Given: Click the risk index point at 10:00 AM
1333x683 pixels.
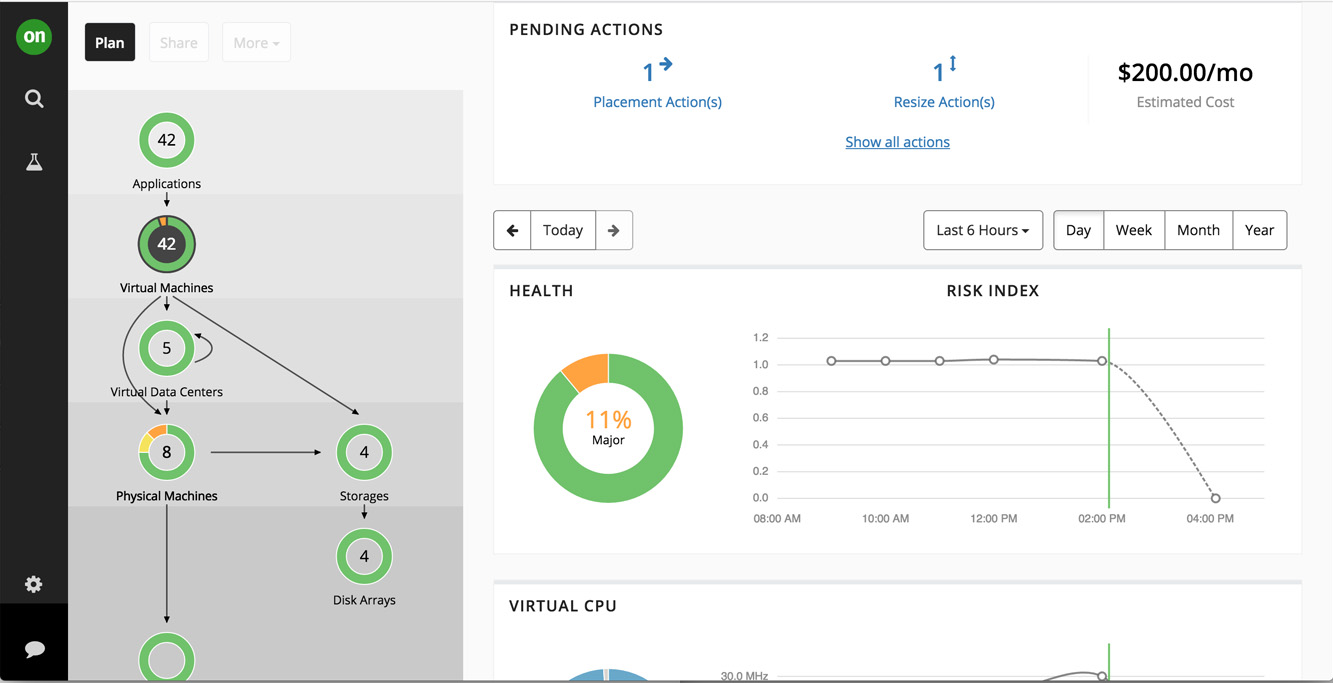Looking at the screenshot, I should pos(886,361).
